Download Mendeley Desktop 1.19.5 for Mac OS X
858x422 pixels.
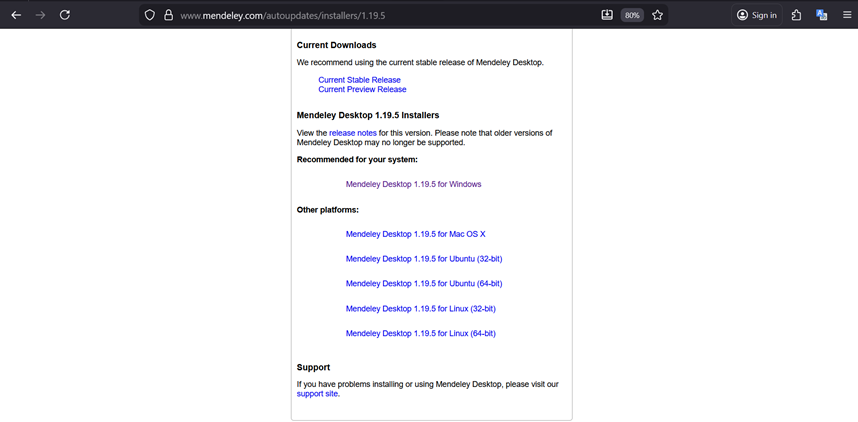point(415,234)
